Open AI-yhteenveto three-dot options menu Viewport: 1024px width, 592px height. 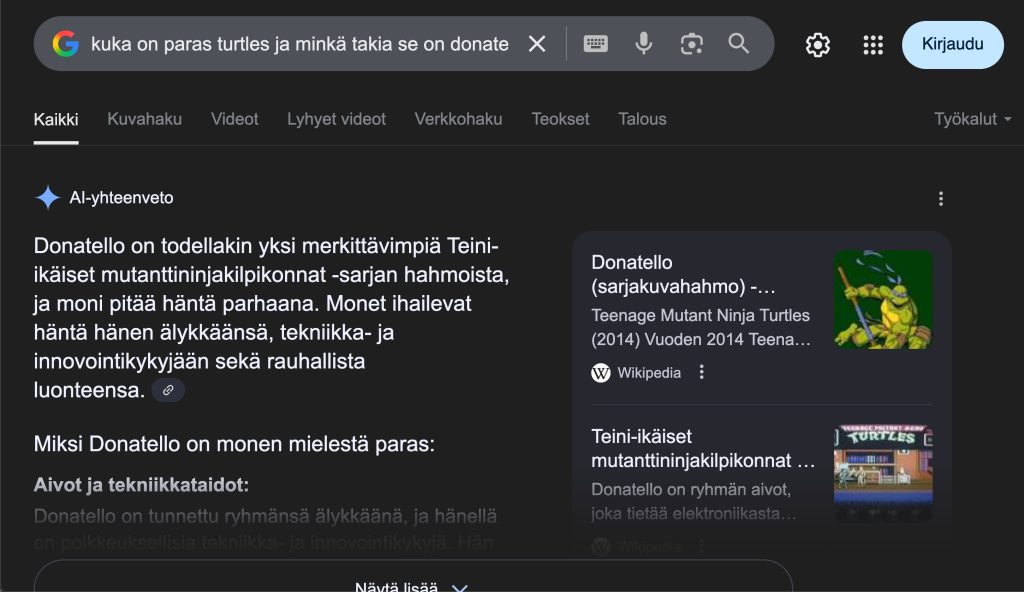tap(940, 199)
